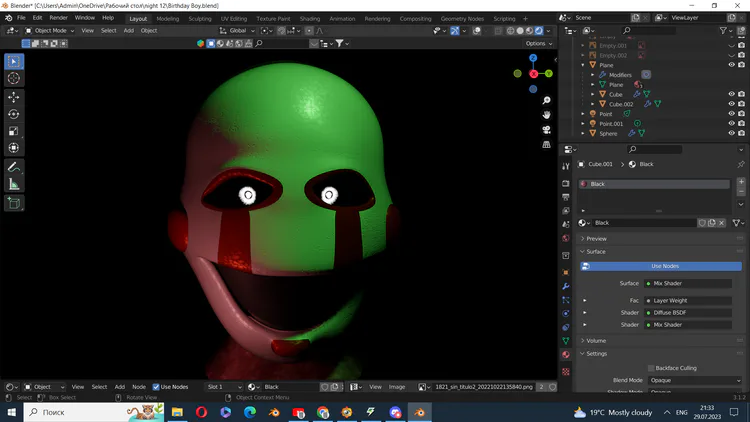Open the Tool properties tab
Screen dimensions: 750x422
pos(566,166)
